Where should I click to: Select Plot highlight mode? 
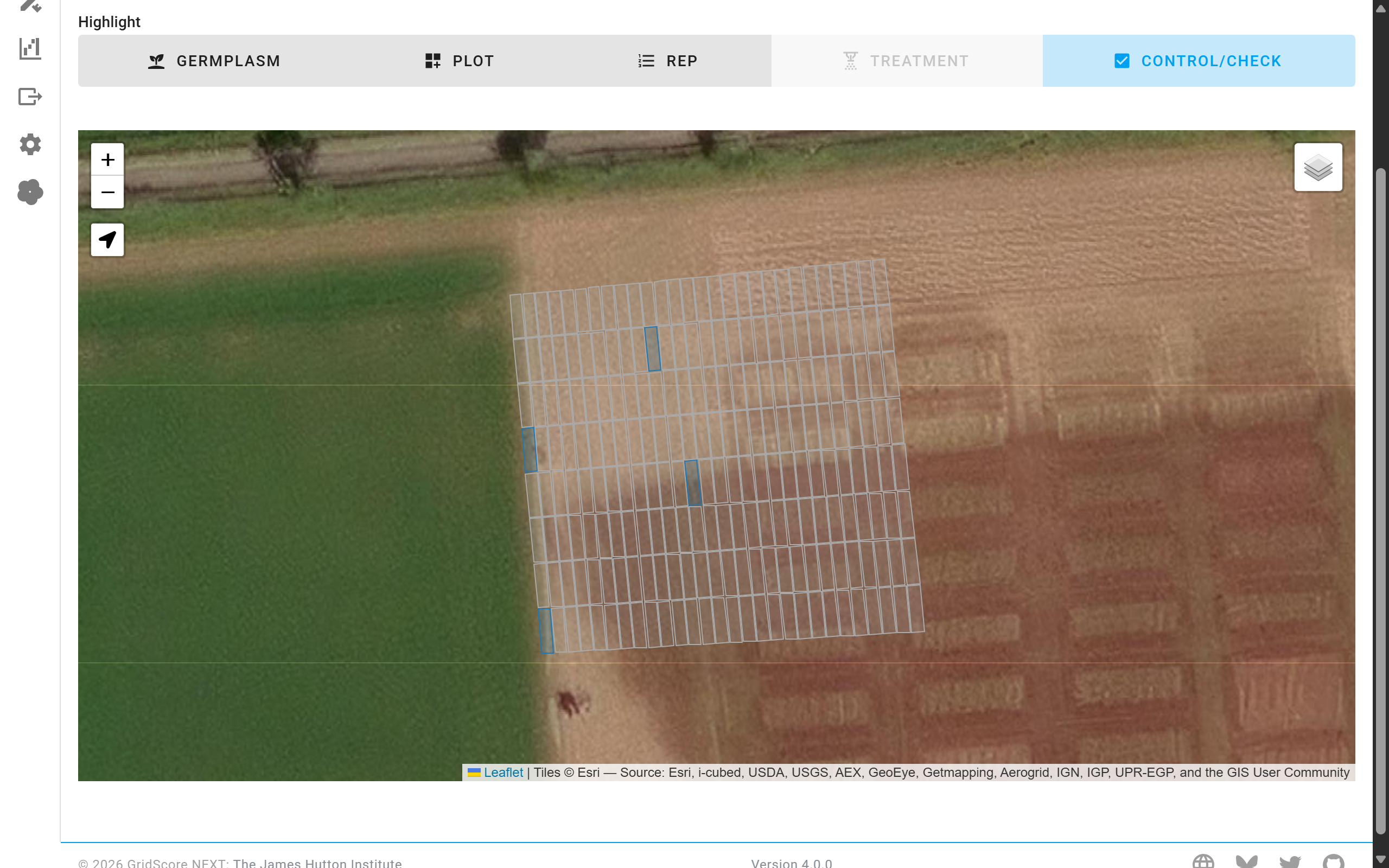coord(459,61)
